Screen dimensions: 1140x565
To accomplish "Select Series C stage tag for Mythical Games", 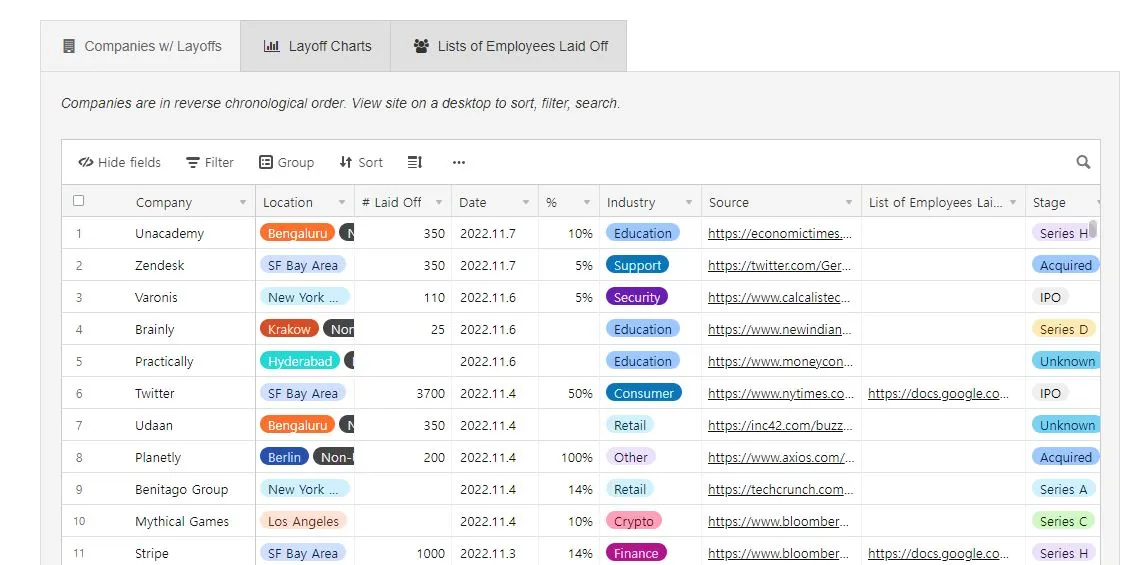I will (1064, 521).
